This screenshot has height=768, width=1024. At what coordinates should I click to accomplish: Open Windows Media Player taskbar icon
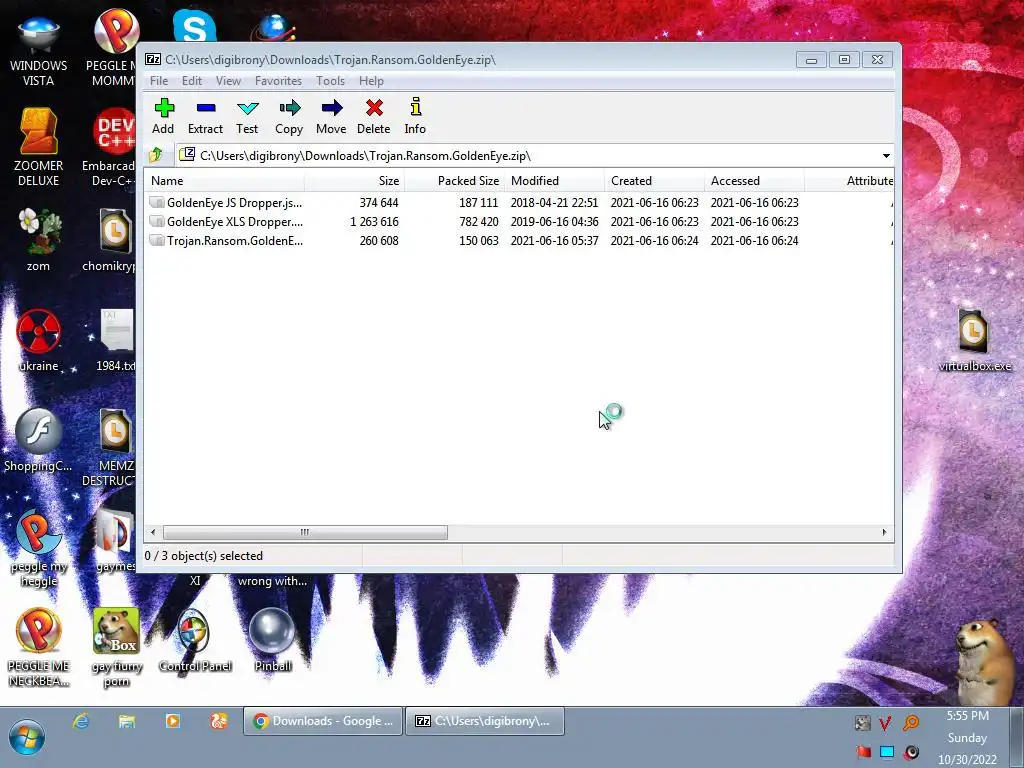[x=172, y=721]
